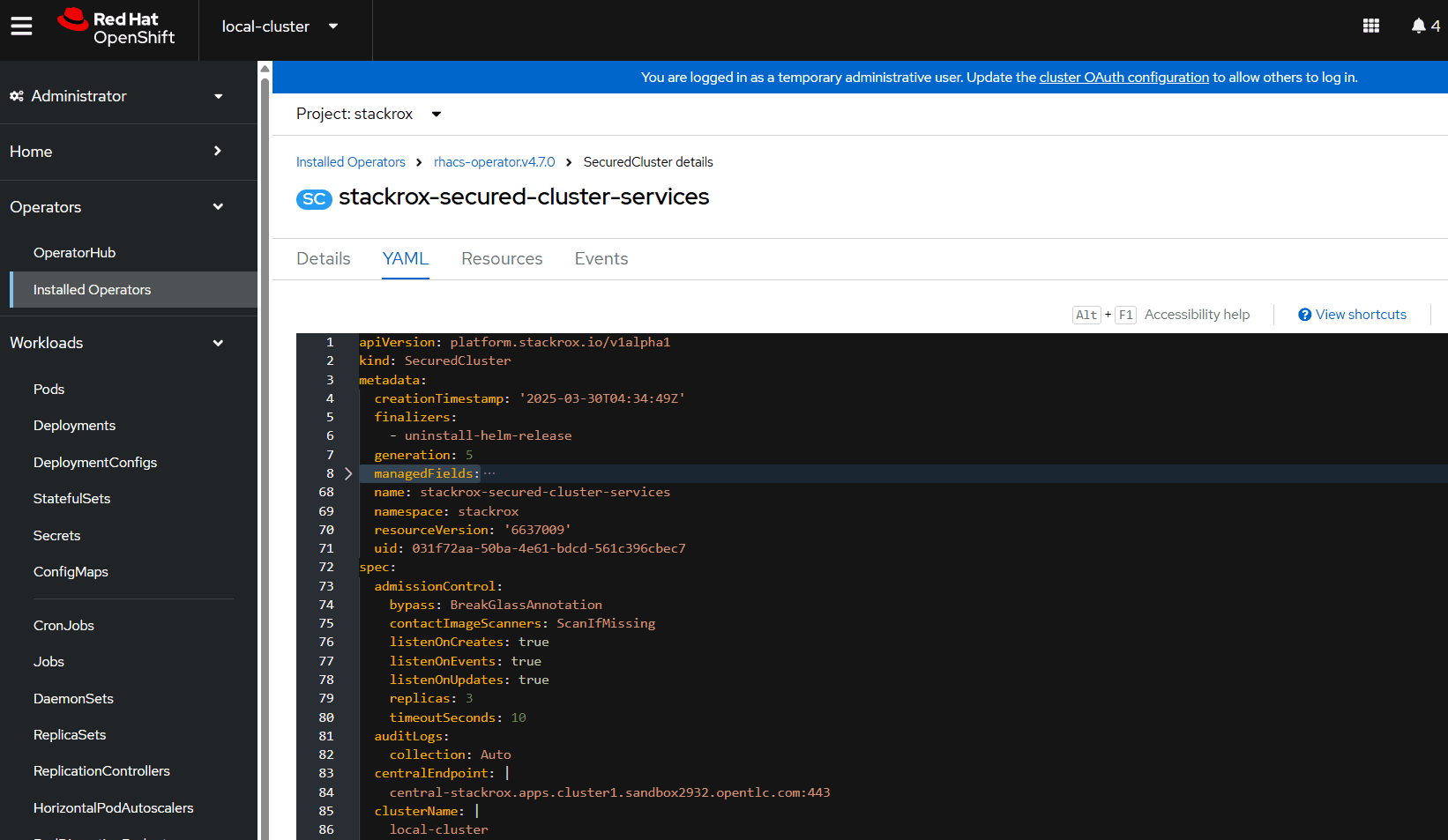Go to OperatorHub in sidebar
The width and height of the screenshot is (1448, 840).
[x=74, y=253]
